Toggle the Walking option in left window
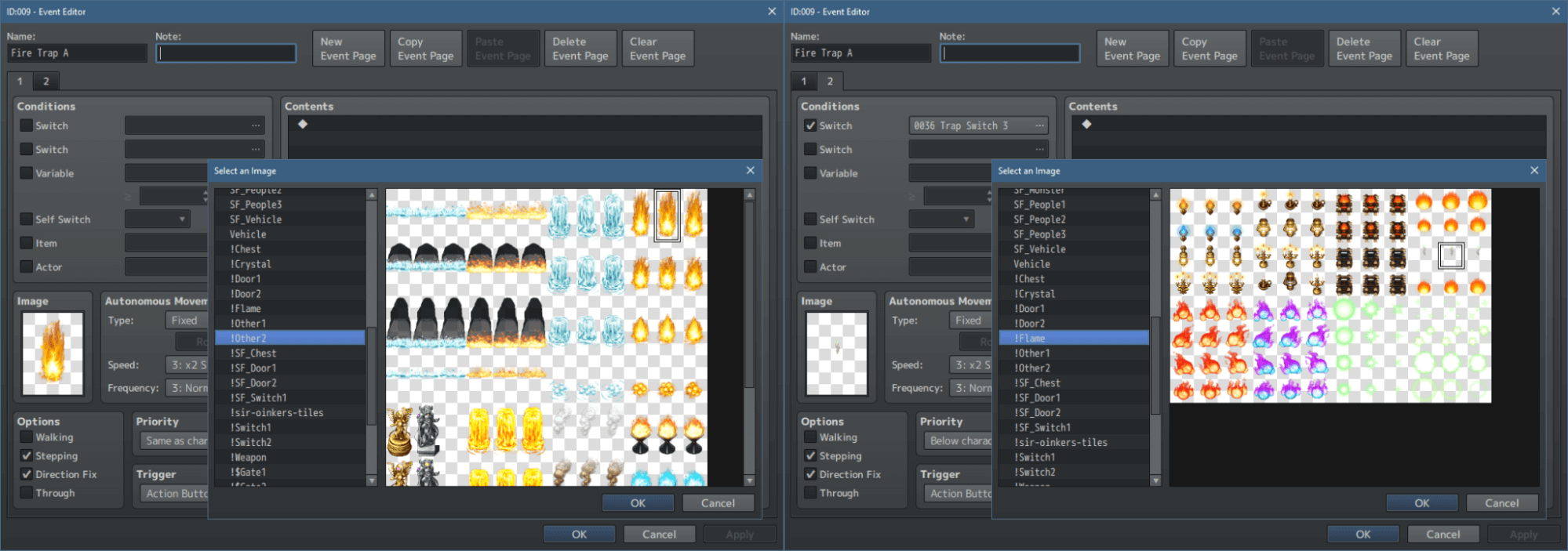 (x=27, y=437)
